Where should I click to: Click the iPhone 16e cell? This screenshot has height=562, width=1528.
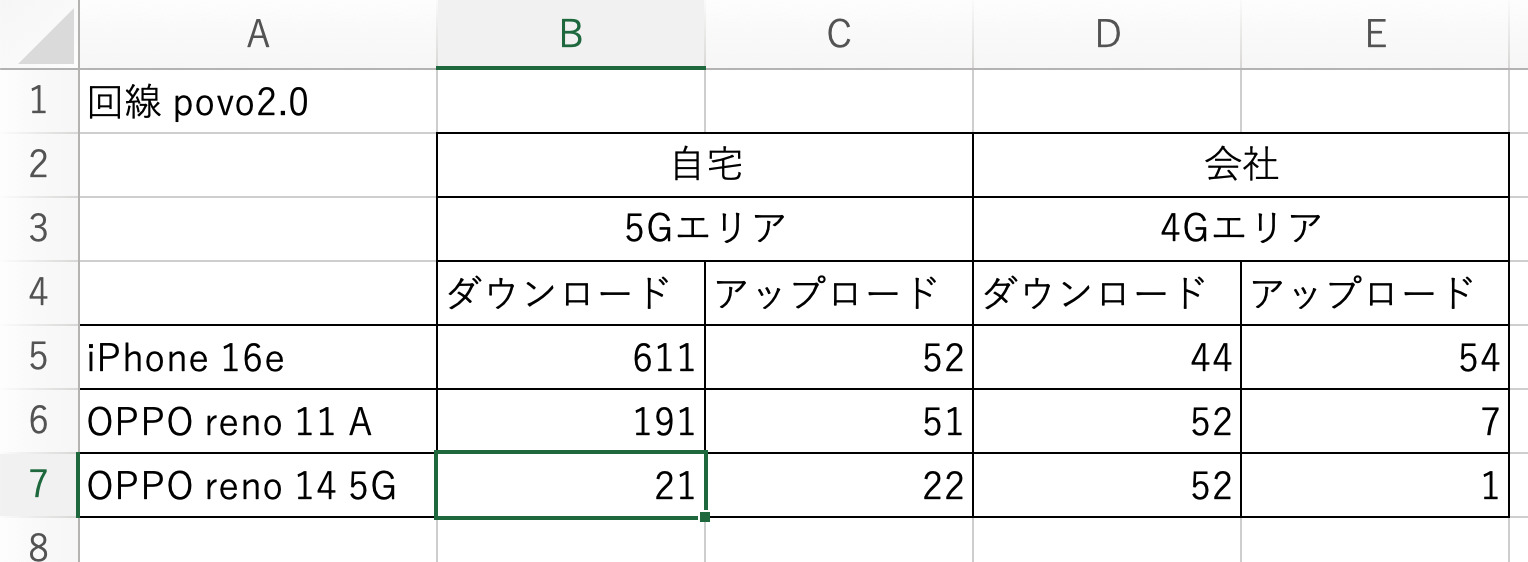[258, 357]
